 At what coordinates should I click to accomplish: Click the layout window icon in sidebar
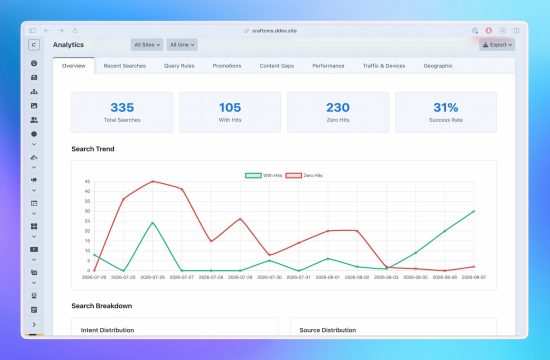[34, 203]
